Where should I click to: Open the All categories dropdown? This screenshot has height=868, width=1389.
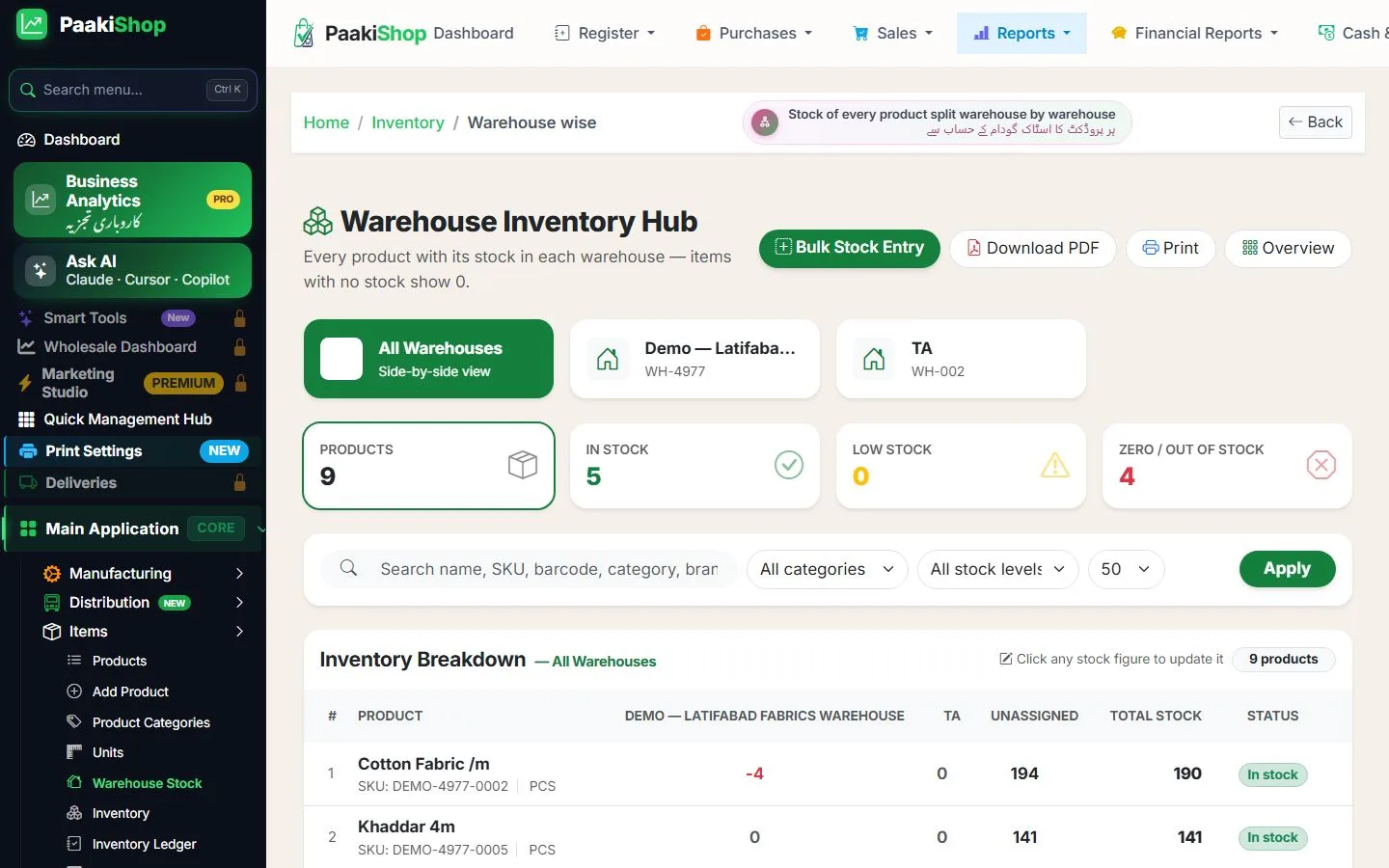click(828, 569)
